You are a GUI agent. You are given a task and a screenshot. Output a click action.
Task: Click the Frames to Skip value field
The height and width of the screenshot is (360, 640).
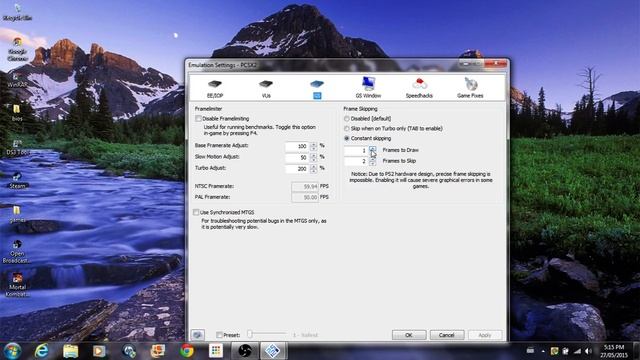click(x=356, y=161)
